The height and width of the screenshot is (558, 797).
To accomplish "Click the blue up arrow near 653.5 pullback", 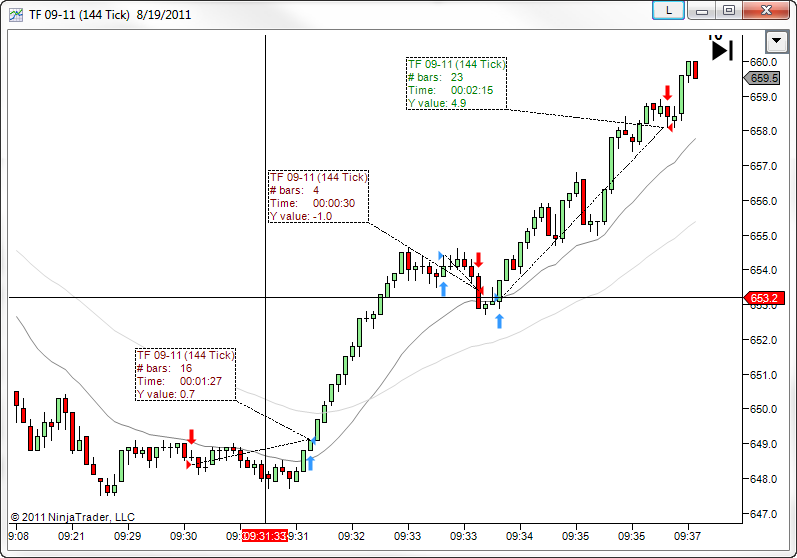I will pyautogui.click(x=443, y=289).
